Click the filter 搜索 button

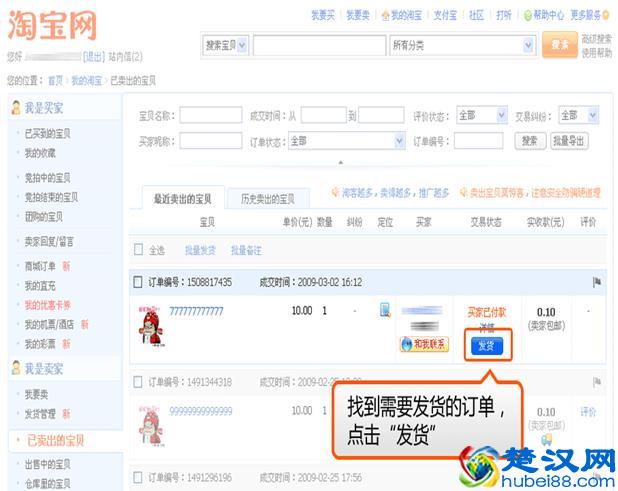pyautogui.click(x=530, y=141)
